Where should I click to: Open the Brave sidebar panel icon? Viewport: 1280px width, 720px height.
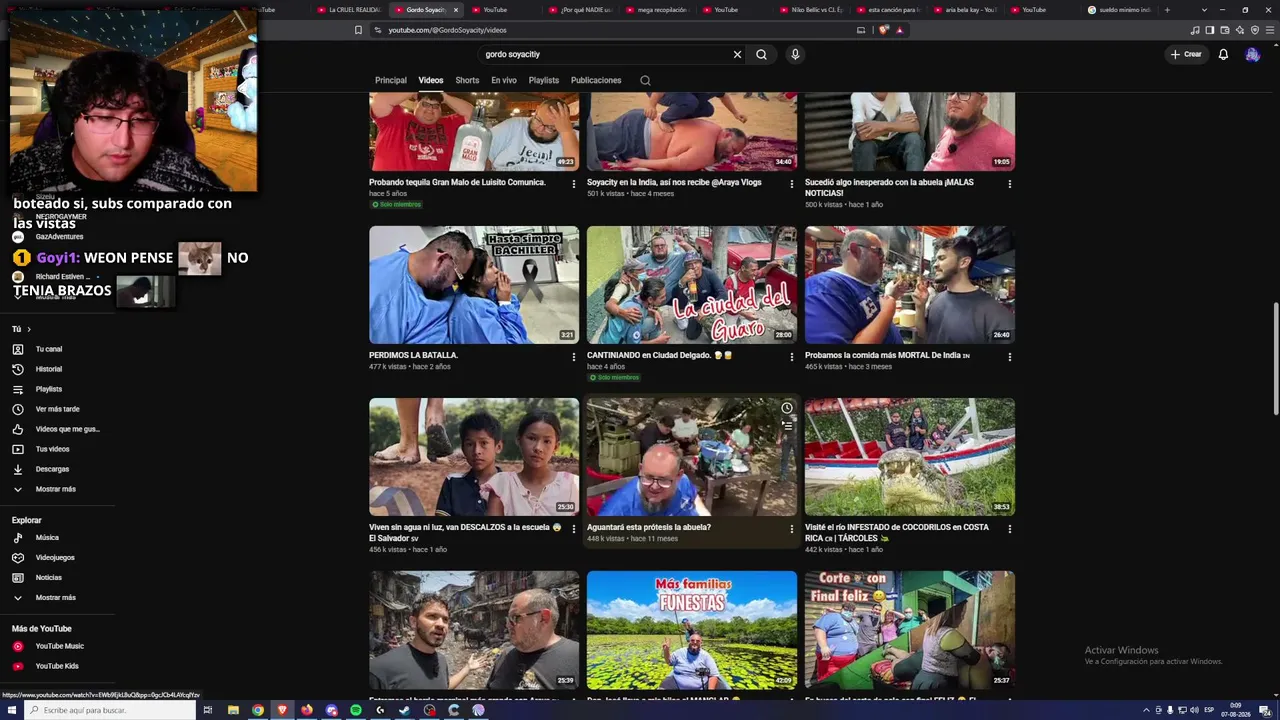[x=1210, y=30]
